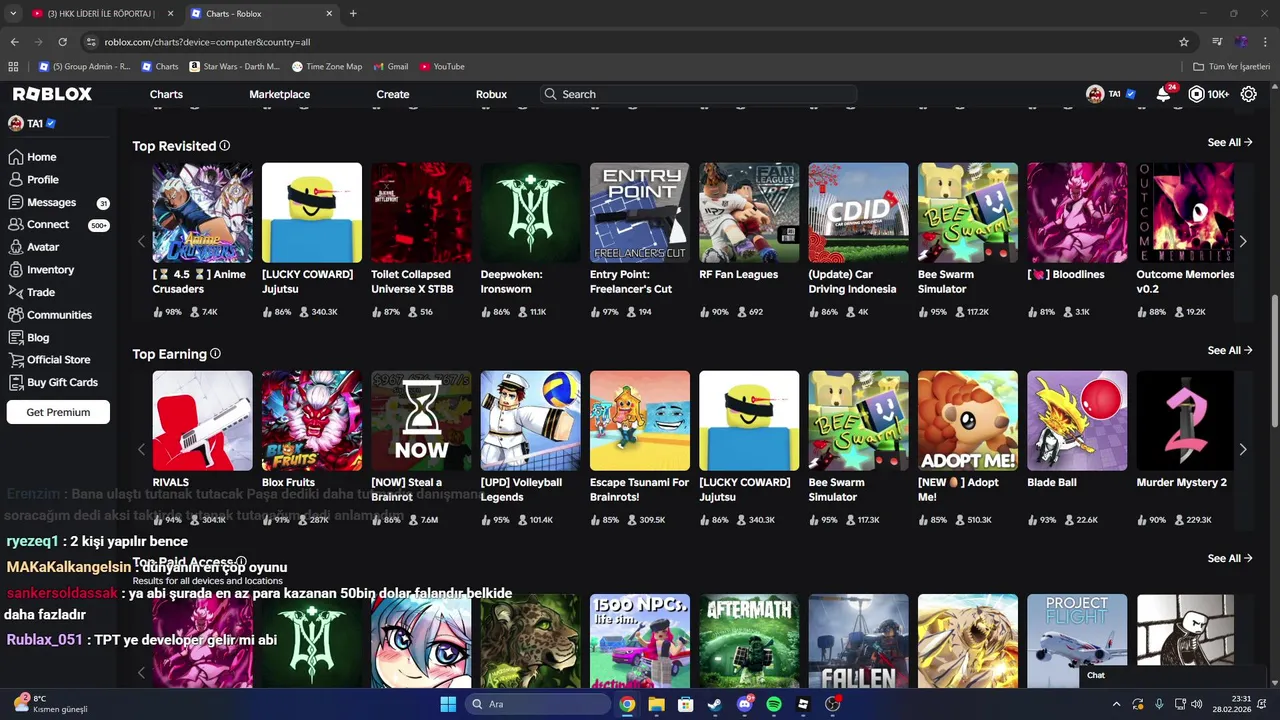1280x720 pixels.
Task: Open Entry Point: Freelancer's Cut thumbnail
Action: (640, 213)
